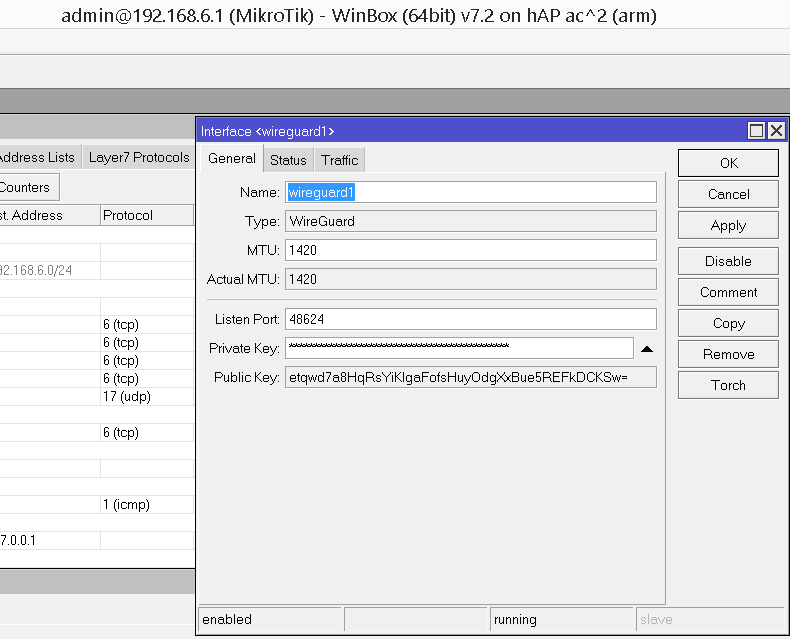Click the enabled status indicator
Screen dimensions: 790x639
[x=271, y=619]
